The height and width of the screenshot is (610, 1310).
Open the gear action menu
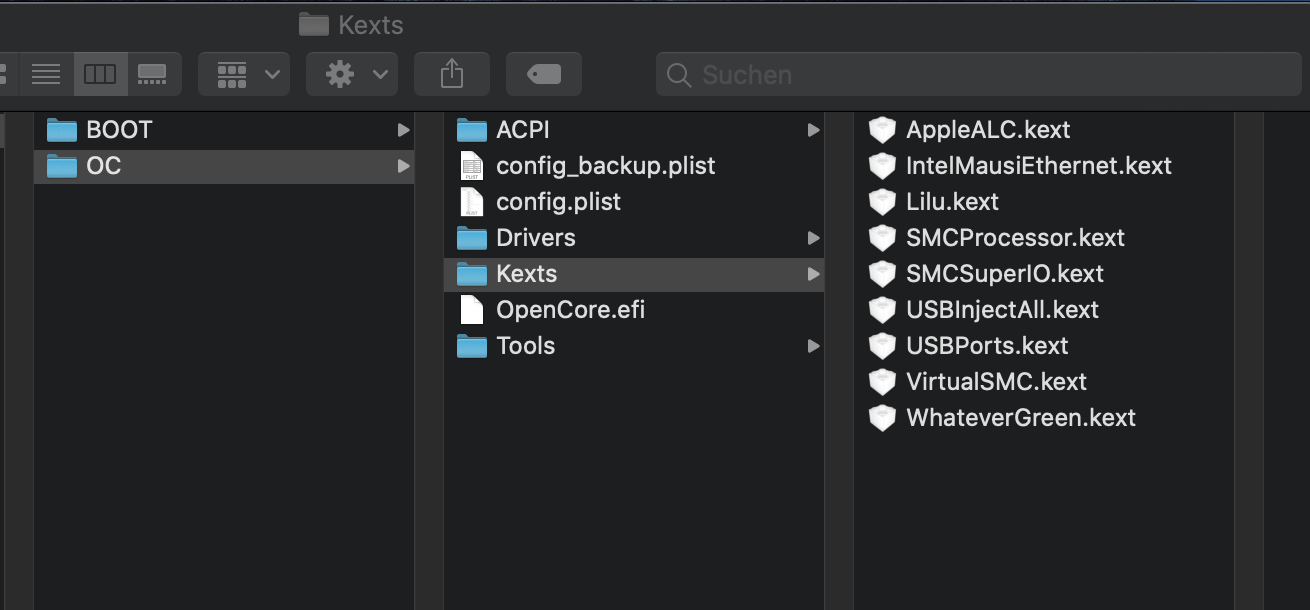tap(352, 74)
